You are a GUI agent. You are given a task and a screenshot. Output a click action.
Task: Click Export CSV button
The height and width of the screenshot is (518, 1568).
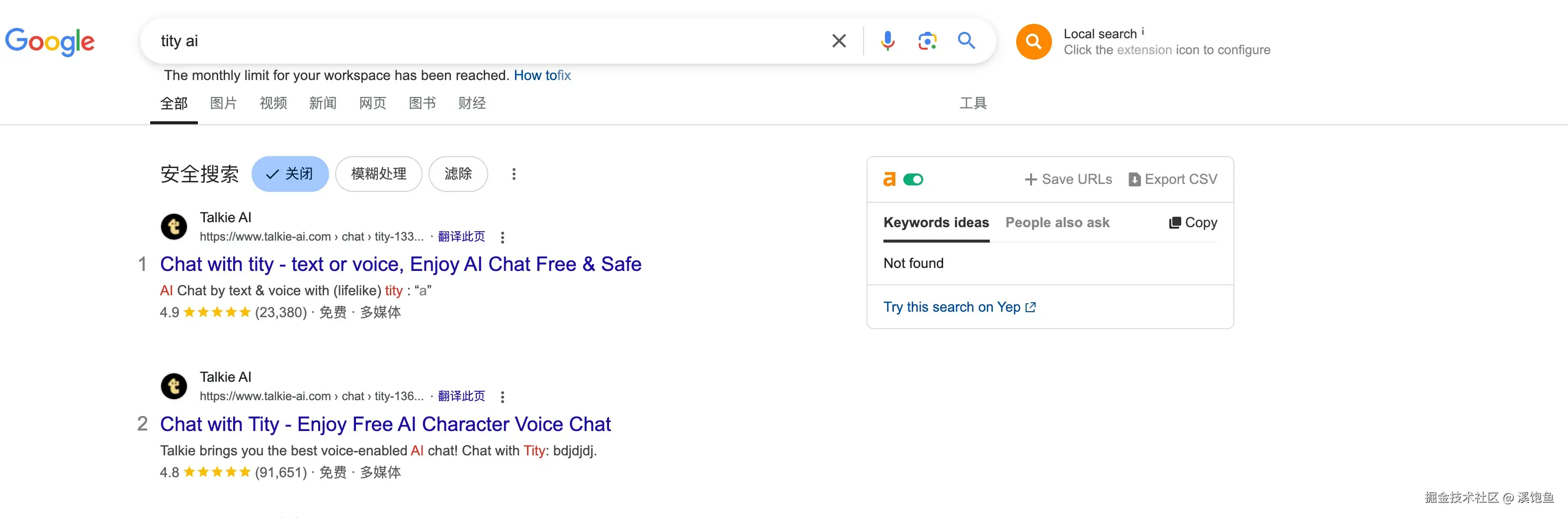[1173, 179]
